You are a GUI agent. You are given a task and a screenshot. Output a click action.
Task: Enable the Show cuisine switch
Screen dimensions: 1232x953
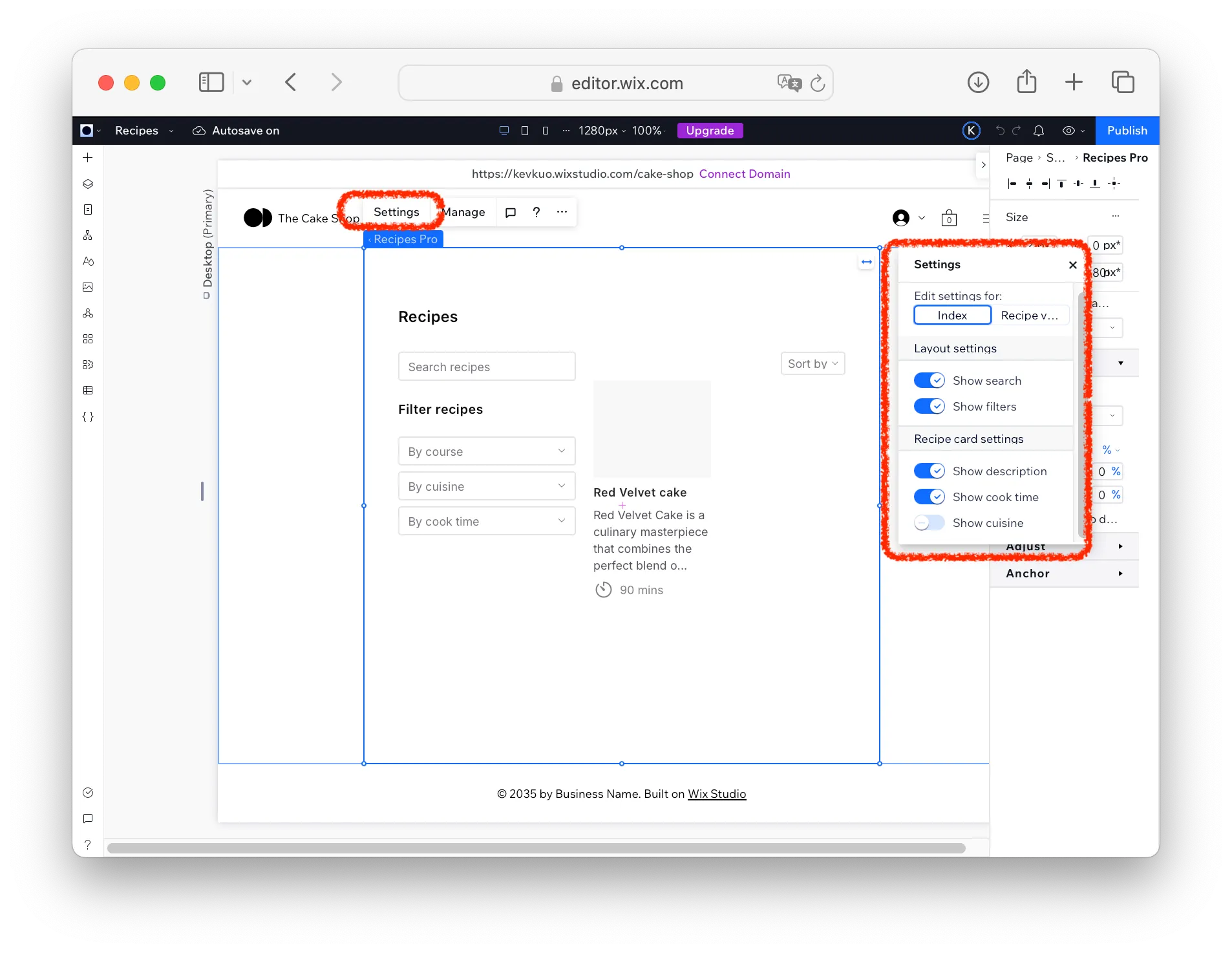point(929,523)
